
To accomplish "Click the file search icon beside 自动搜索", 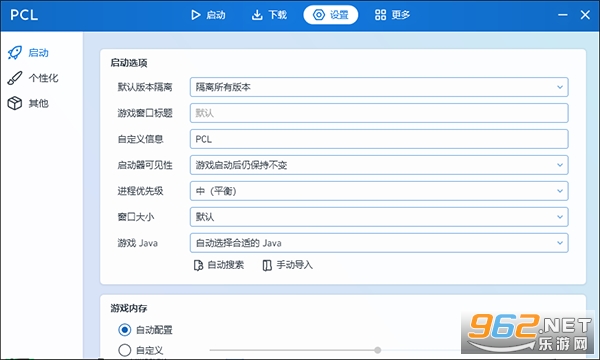I will (x=198, y=265).
